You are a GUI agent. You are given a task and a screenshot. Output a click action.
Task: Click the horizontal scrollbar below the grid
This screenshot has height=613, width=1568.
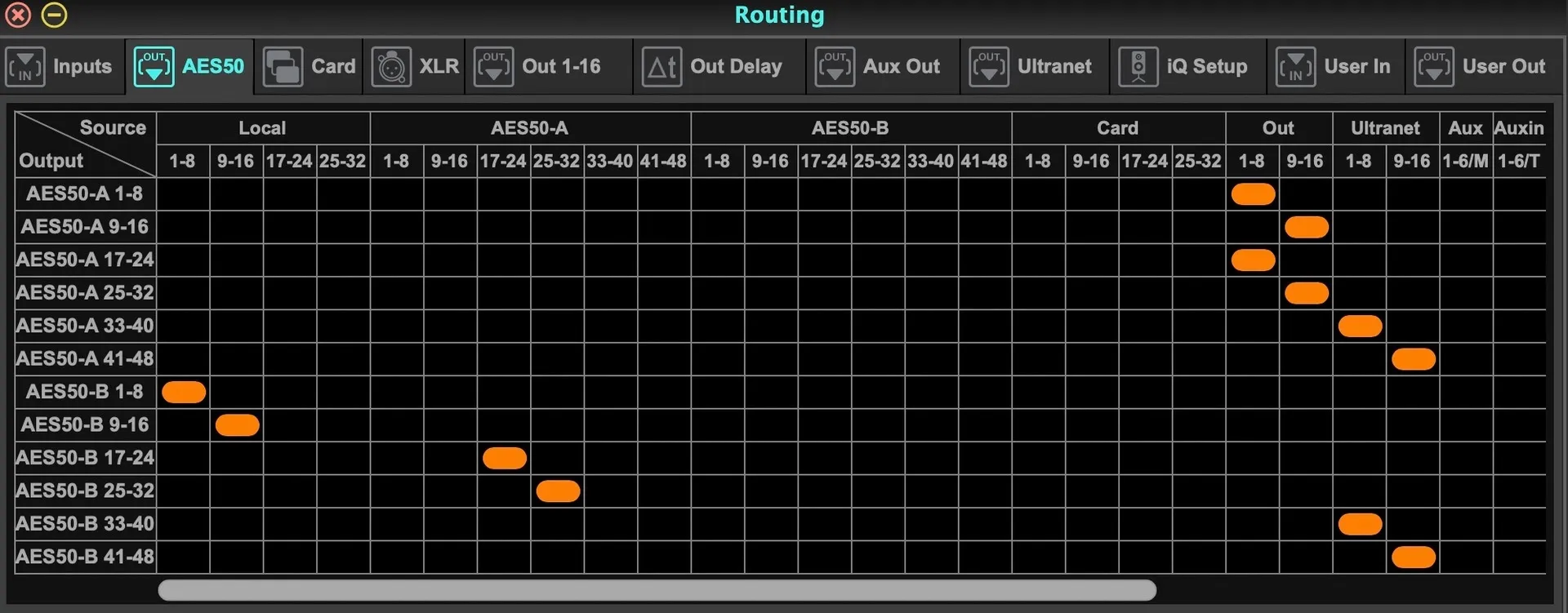(657, 590)
